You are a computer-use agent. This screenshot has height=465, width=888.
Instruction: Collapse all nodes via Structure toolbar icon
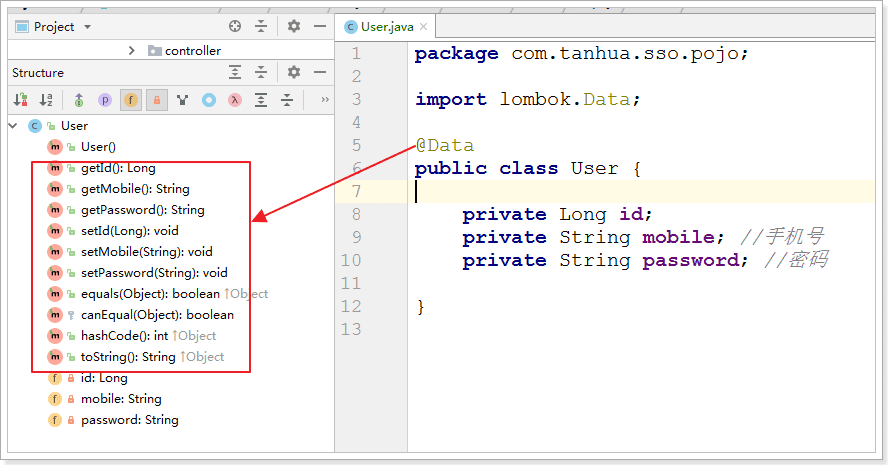coord(287,100)
